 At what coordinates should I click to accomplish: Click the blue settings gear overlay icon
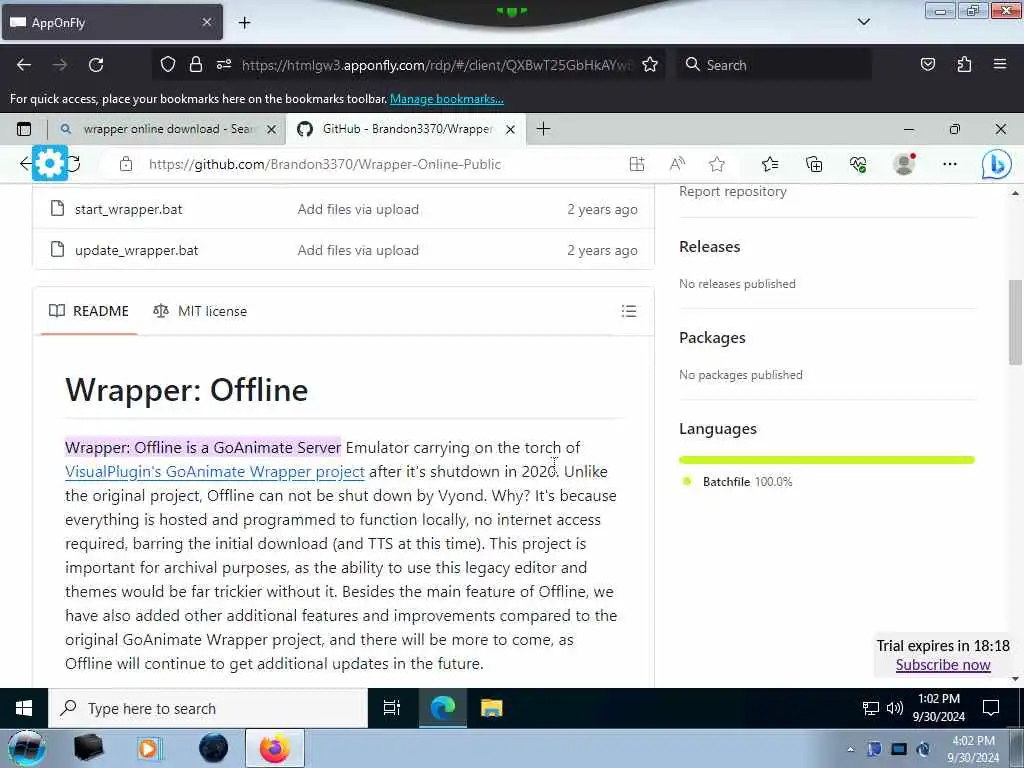coord(50,164)
